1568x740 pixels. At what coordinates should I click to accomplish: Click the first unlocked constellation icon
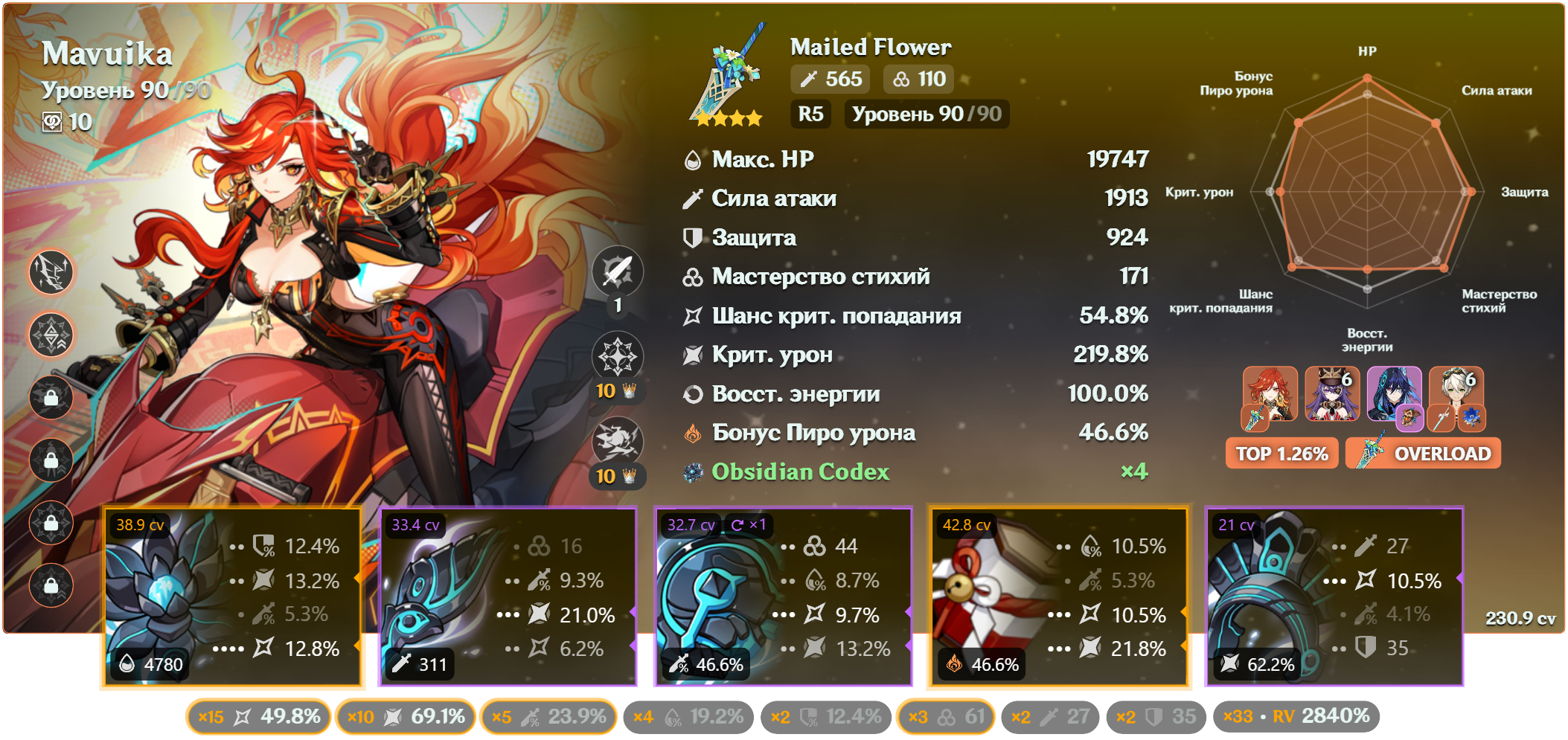click(51, 271)
